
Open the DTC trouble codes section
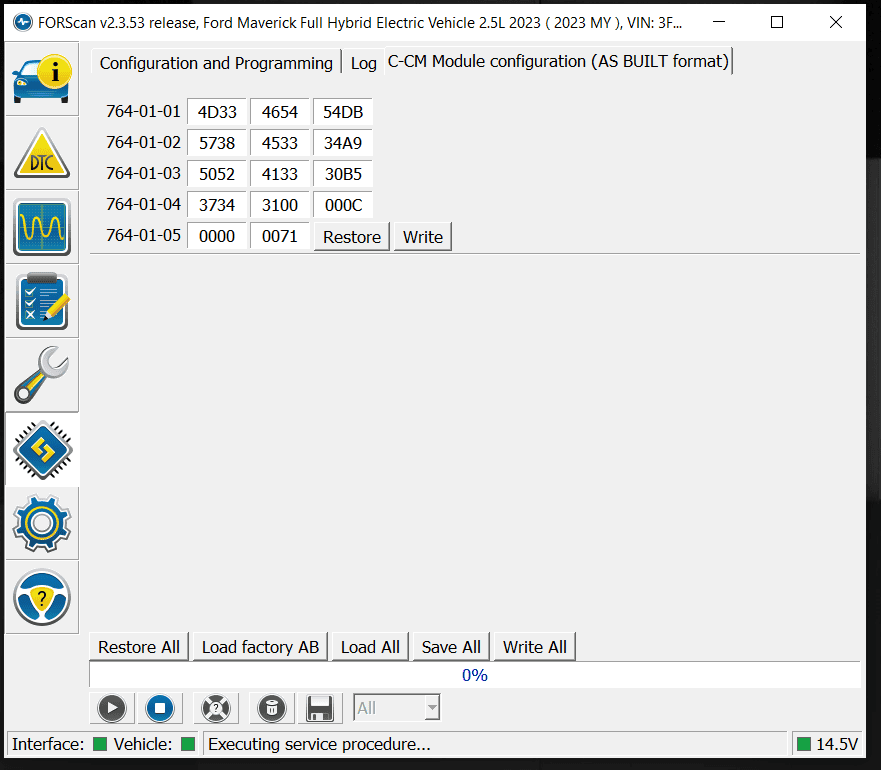coord(42,153)
